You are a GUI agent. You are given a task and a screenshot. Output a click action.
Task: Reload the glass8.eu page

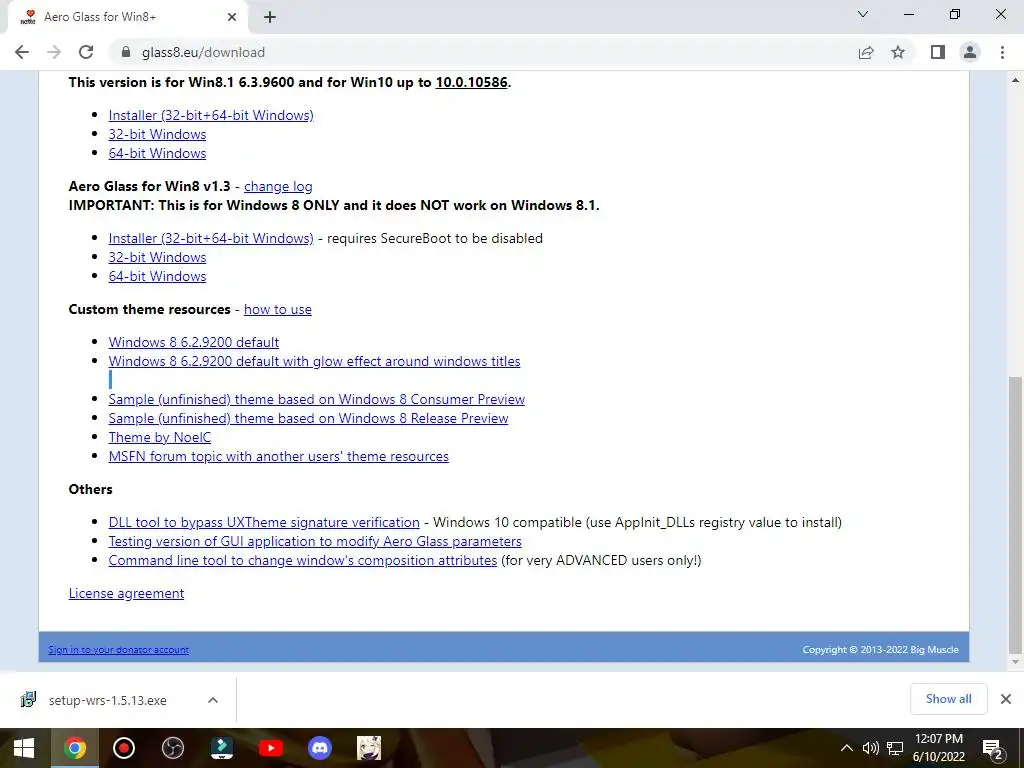(86, 52)
